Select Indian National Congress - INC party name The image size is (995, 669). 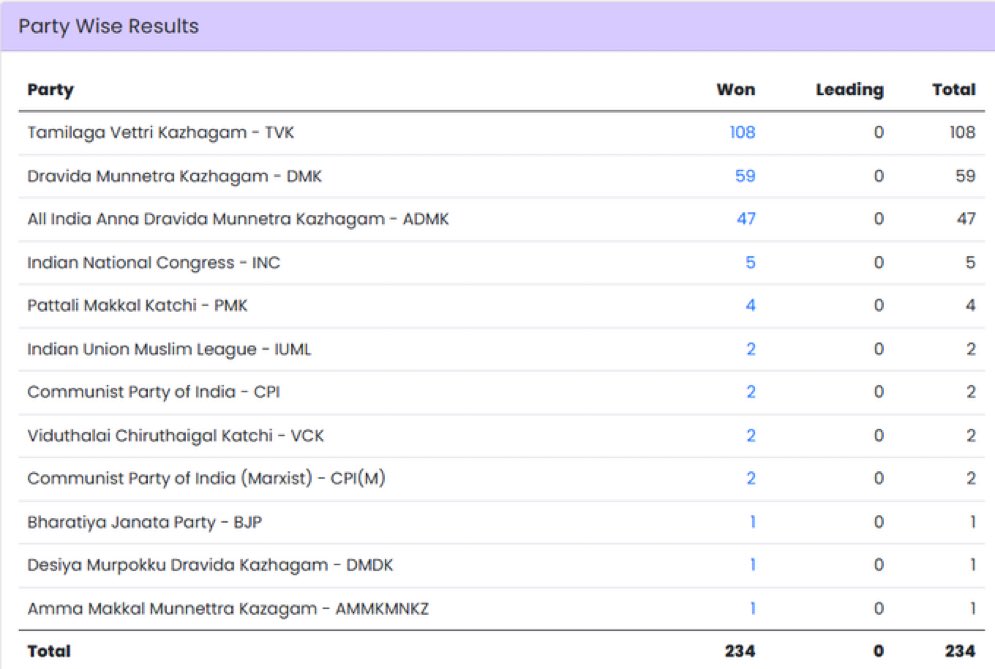pos(154,262)
